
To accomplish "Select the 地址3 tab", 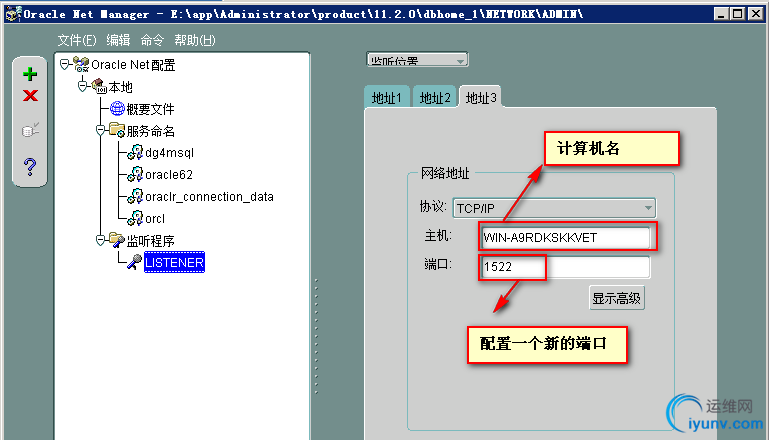I will [481, 97].
